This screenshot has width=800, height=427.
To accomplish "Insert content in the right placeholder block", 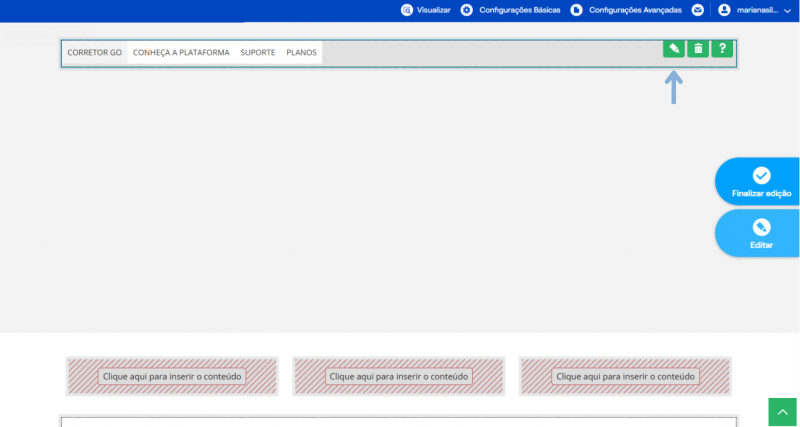I will tap(626, 376).
